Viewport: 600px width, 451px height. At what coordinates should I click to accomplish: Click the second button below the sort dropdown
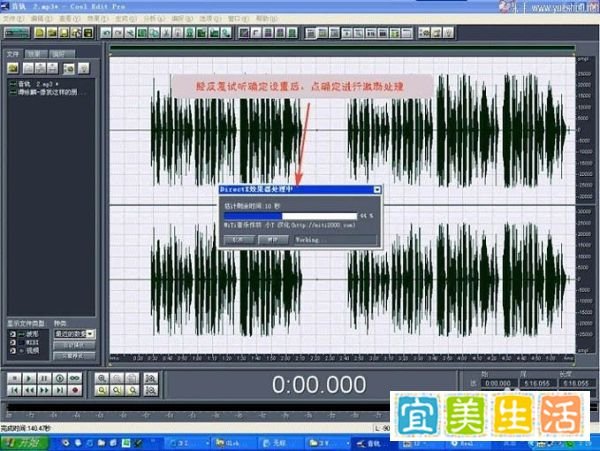coord(75,356)
